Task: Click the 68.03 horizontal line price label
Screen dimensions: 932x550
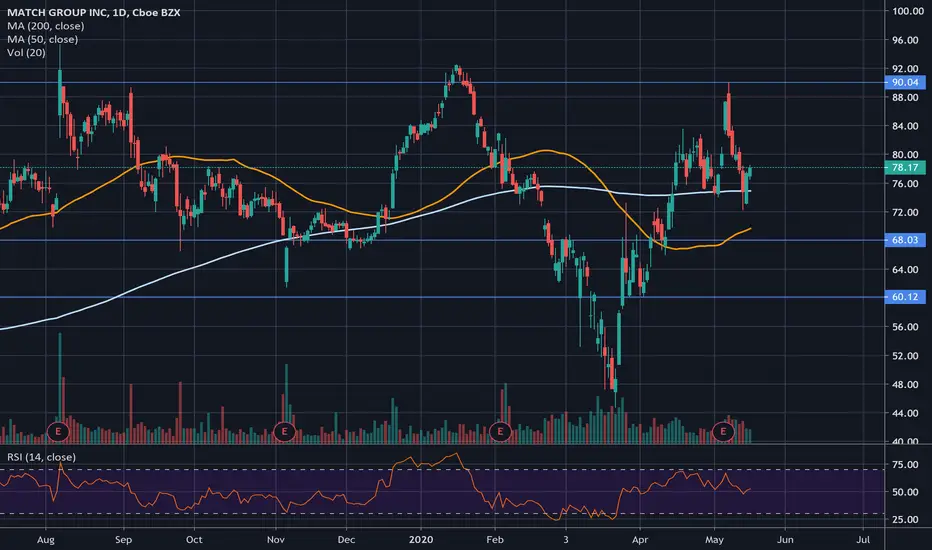Action: point(905,240)
